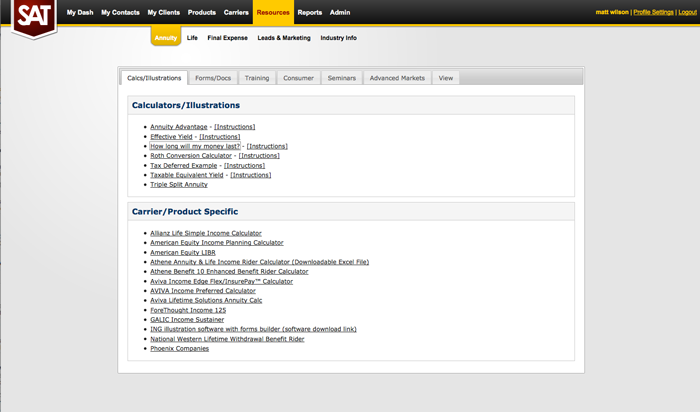
Task: Select the Calcs/Illustrations tab
Action: coord(154,78)
